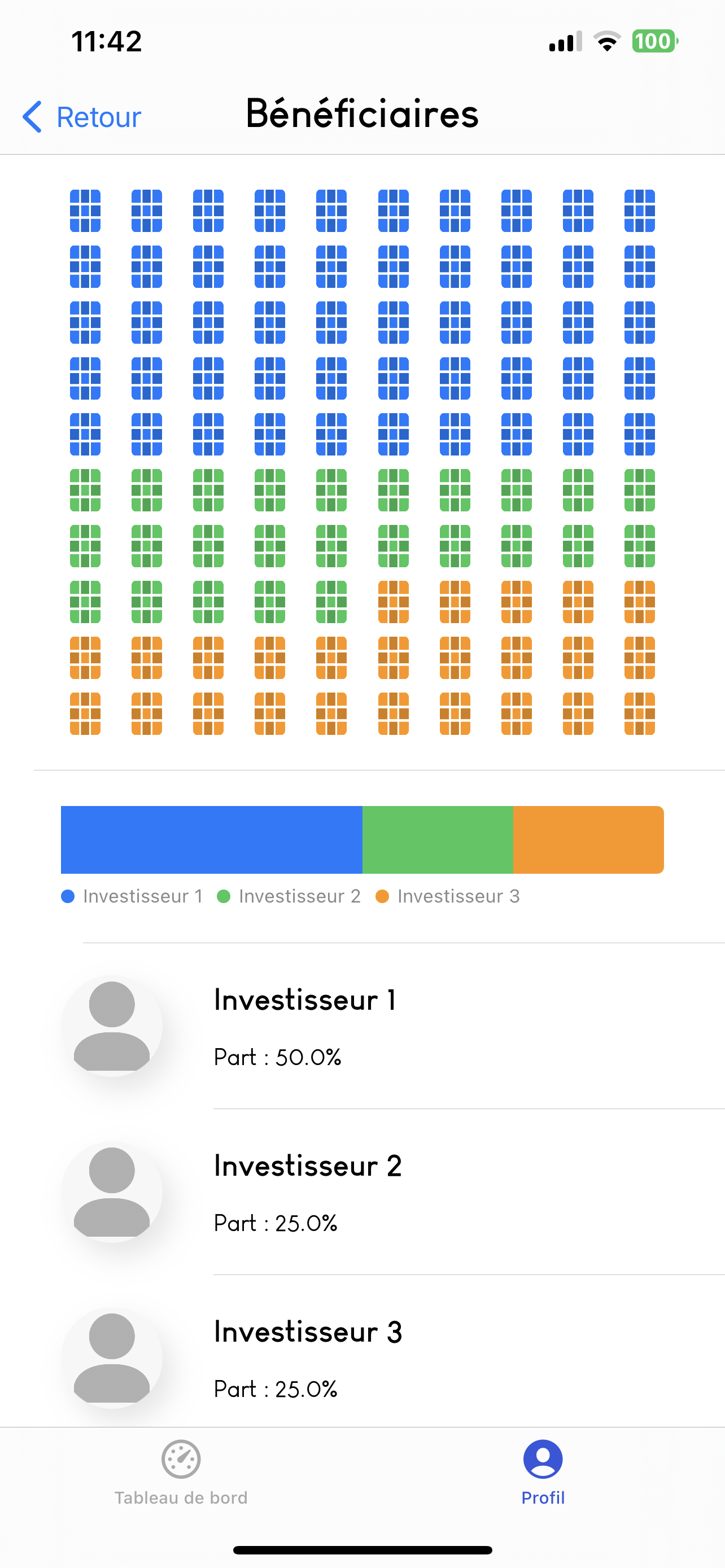725x1568 pixels.
Task: Tap the first green solar panel icon
Action: click(x=85, y=490)
